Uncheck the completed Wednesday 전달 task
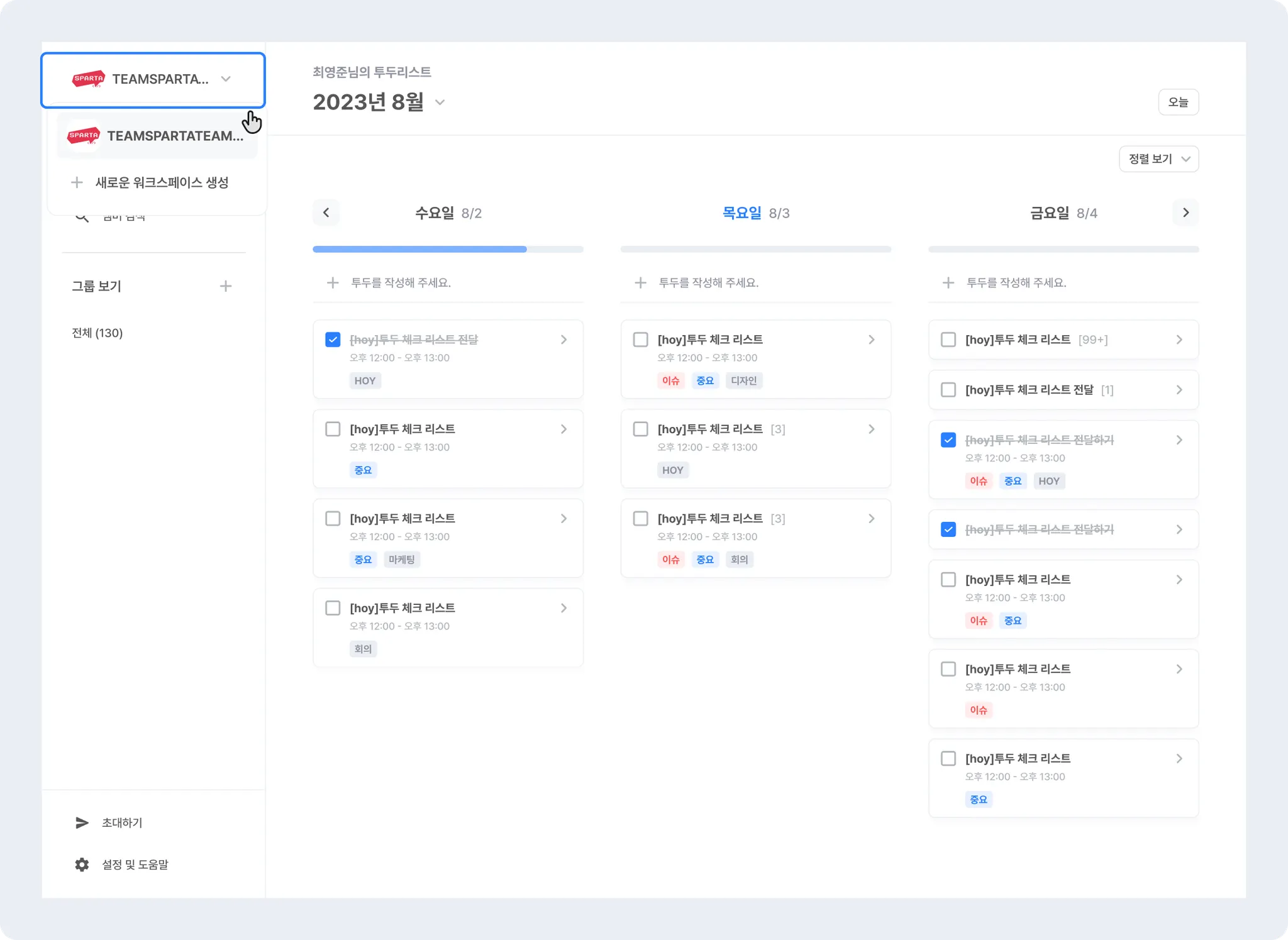This screenshot has width=1288, height=940. click(x=333, y=340)
